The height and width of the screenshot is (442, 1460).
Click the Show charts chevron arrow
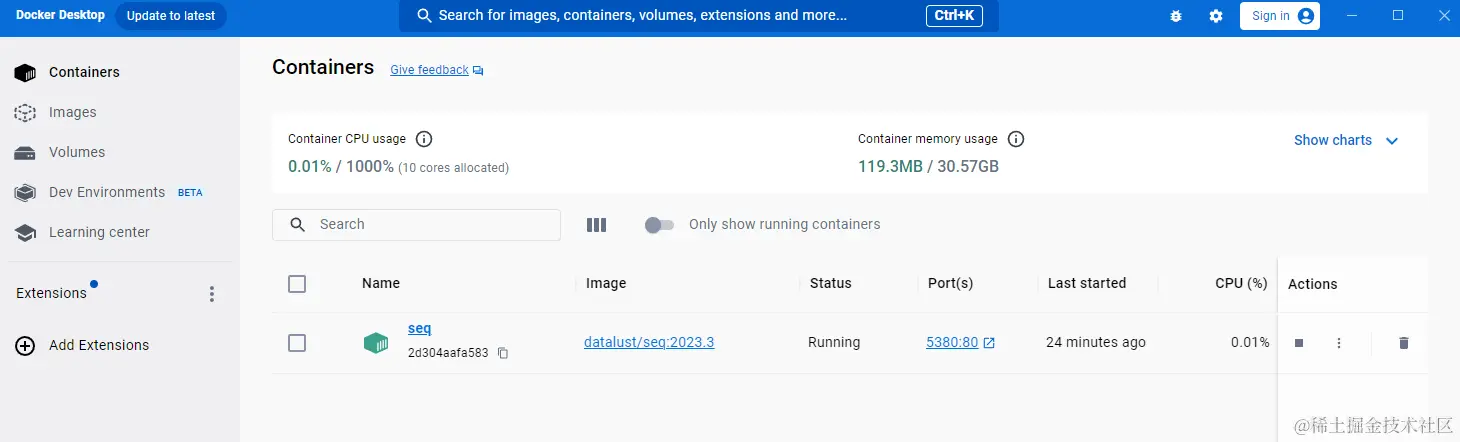[x=1391, y=141]
